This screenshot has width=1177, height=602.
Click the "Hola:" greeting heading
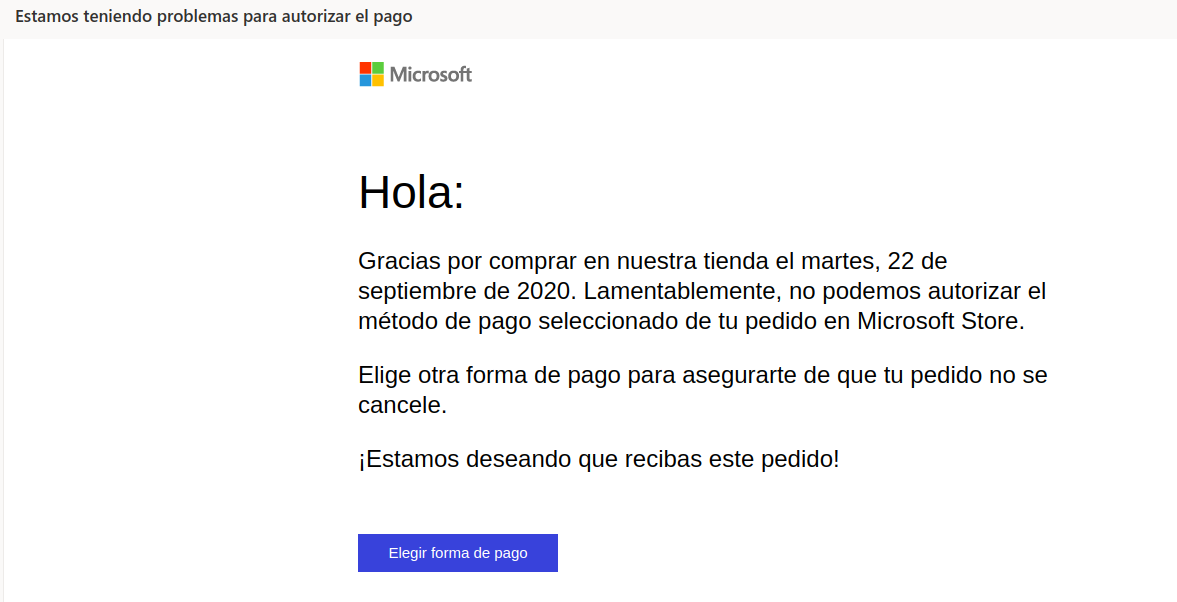(411, 192)
